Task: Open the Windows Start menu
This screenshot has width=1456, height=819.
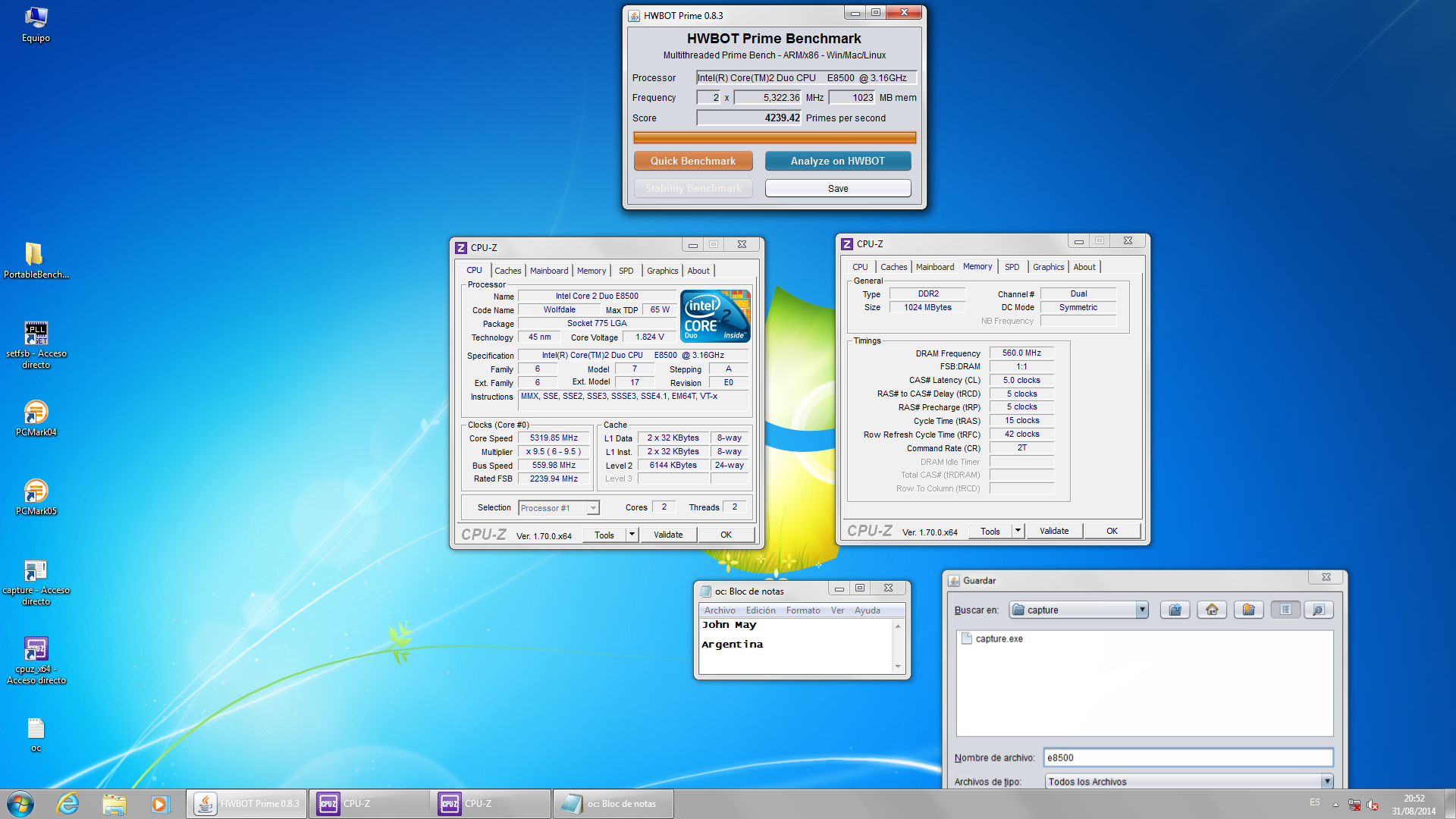Action: point(20,804)
